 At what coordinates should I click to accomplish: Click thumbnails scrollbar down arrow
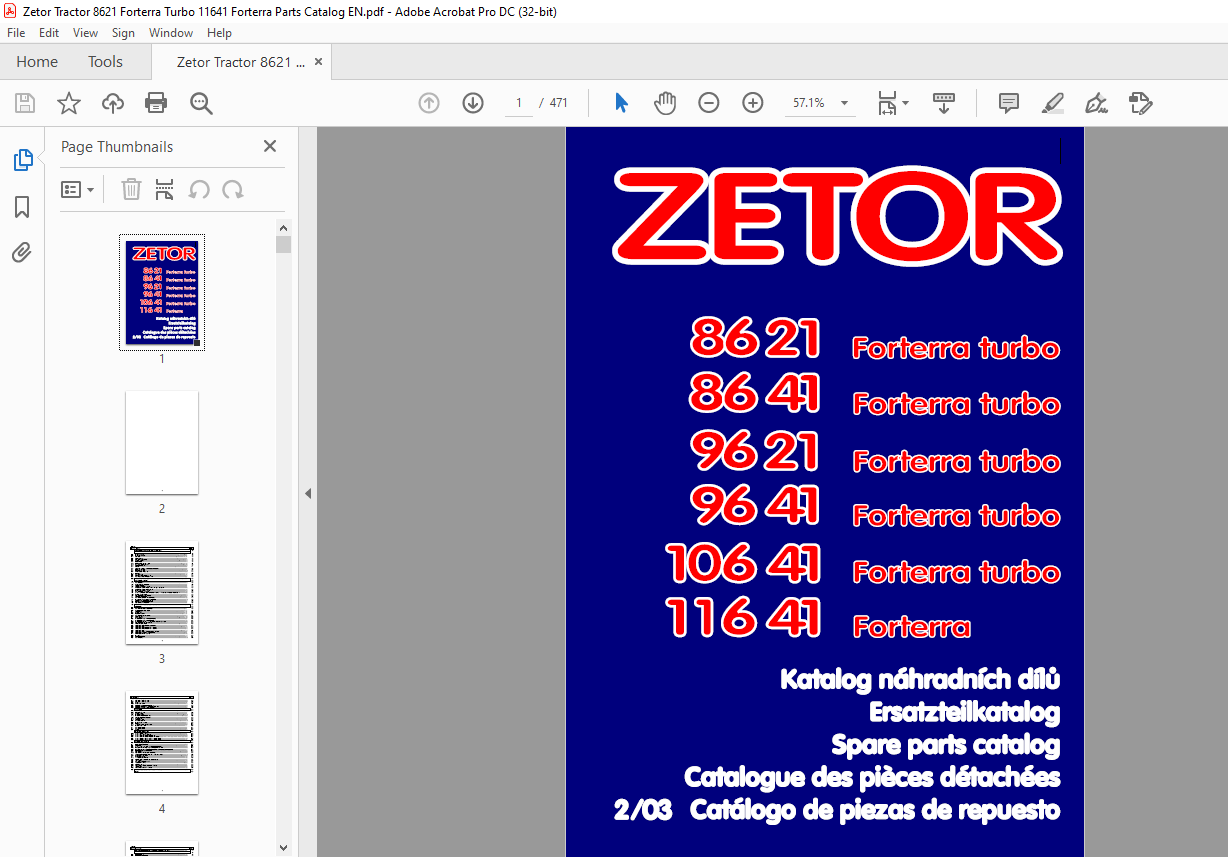click(x=284, y=849)
